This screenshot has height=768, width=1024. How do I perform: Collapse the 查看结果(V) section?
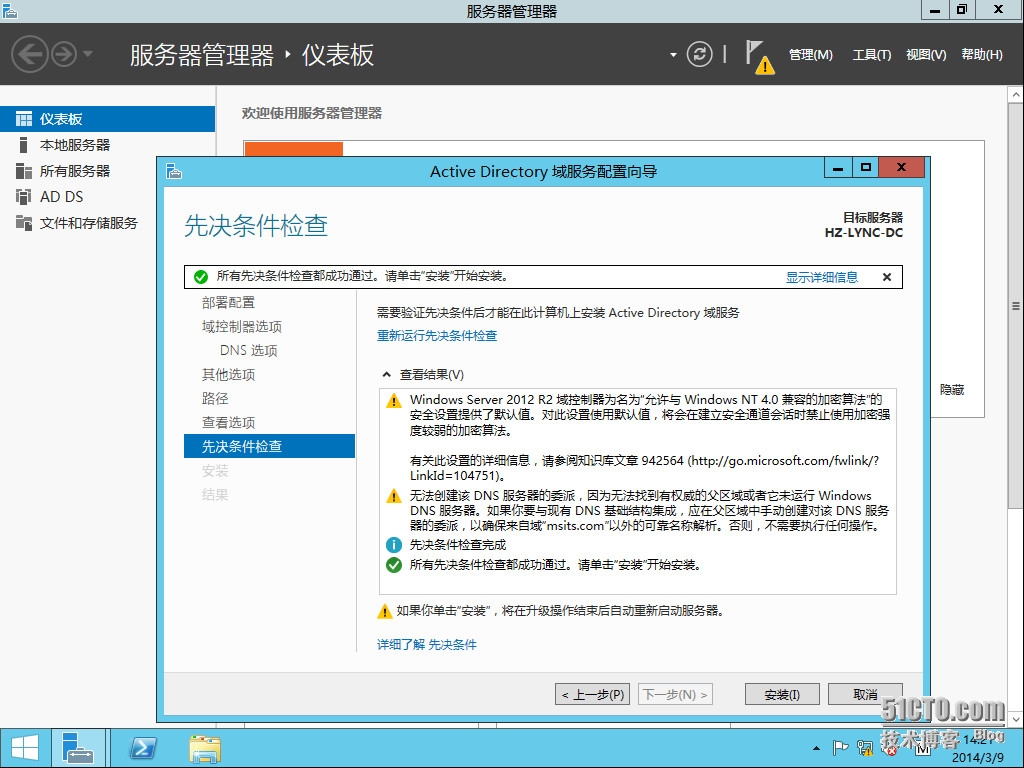[x=387, y=374]
